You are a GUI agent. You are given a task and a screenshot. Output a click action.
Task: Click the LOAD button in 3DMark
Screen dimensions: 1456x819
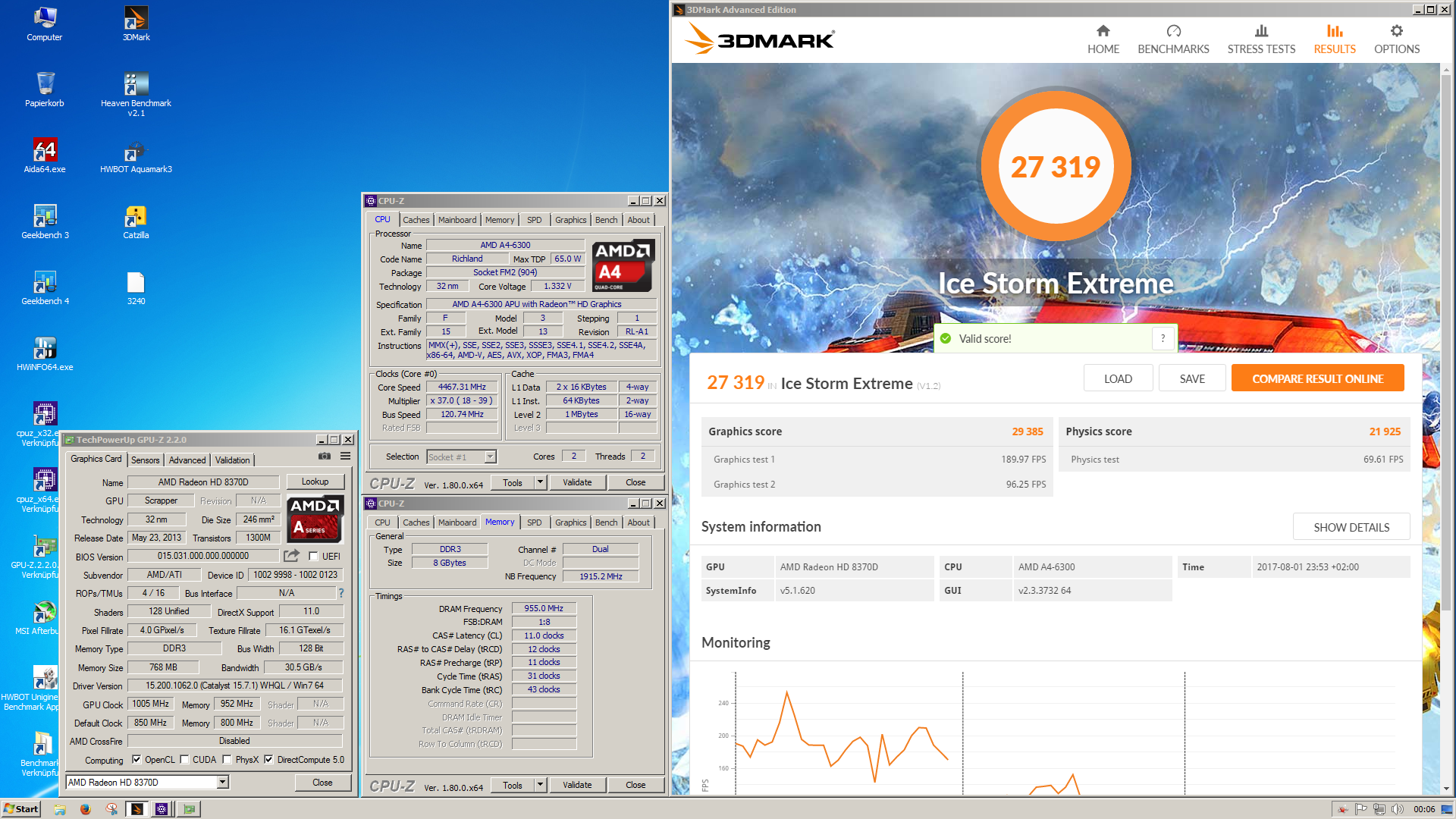point(1118,378)
